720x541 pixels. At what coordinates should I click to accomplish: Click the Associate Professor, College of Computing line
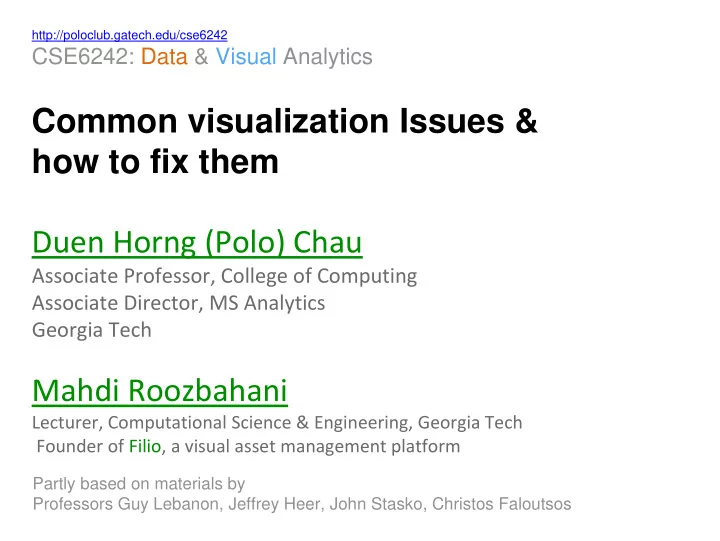tap(225, 276)
